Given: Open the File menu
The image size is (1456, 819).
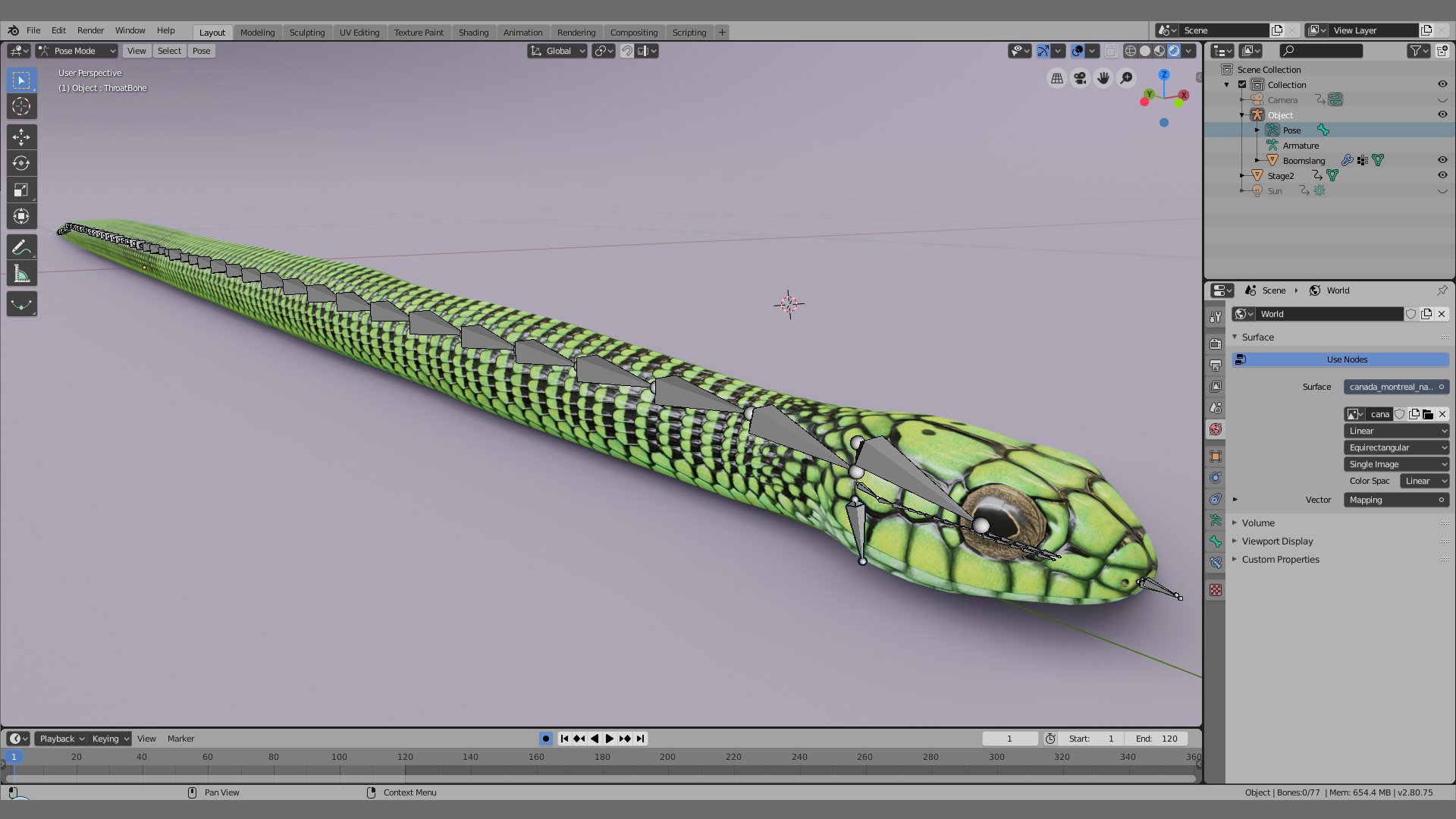Looking at the screenshot, I should (33, 30).
